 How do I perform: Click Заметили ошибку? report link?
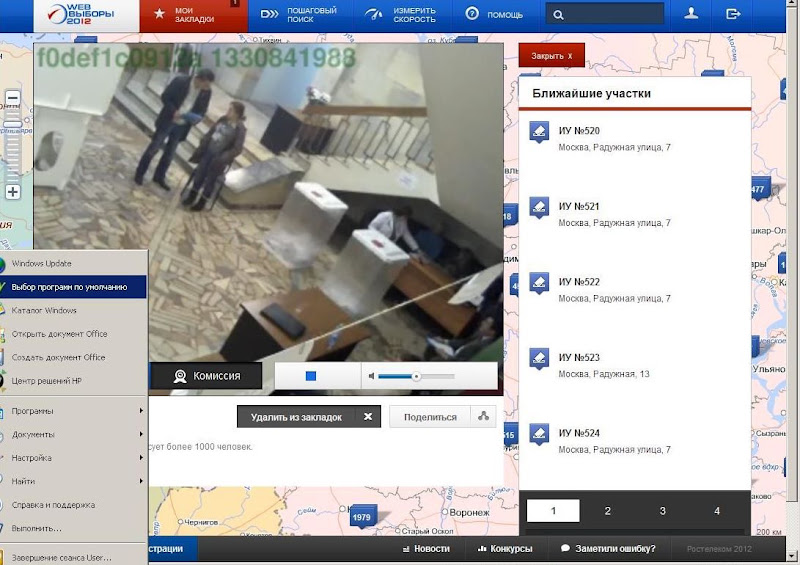[608, 549]
